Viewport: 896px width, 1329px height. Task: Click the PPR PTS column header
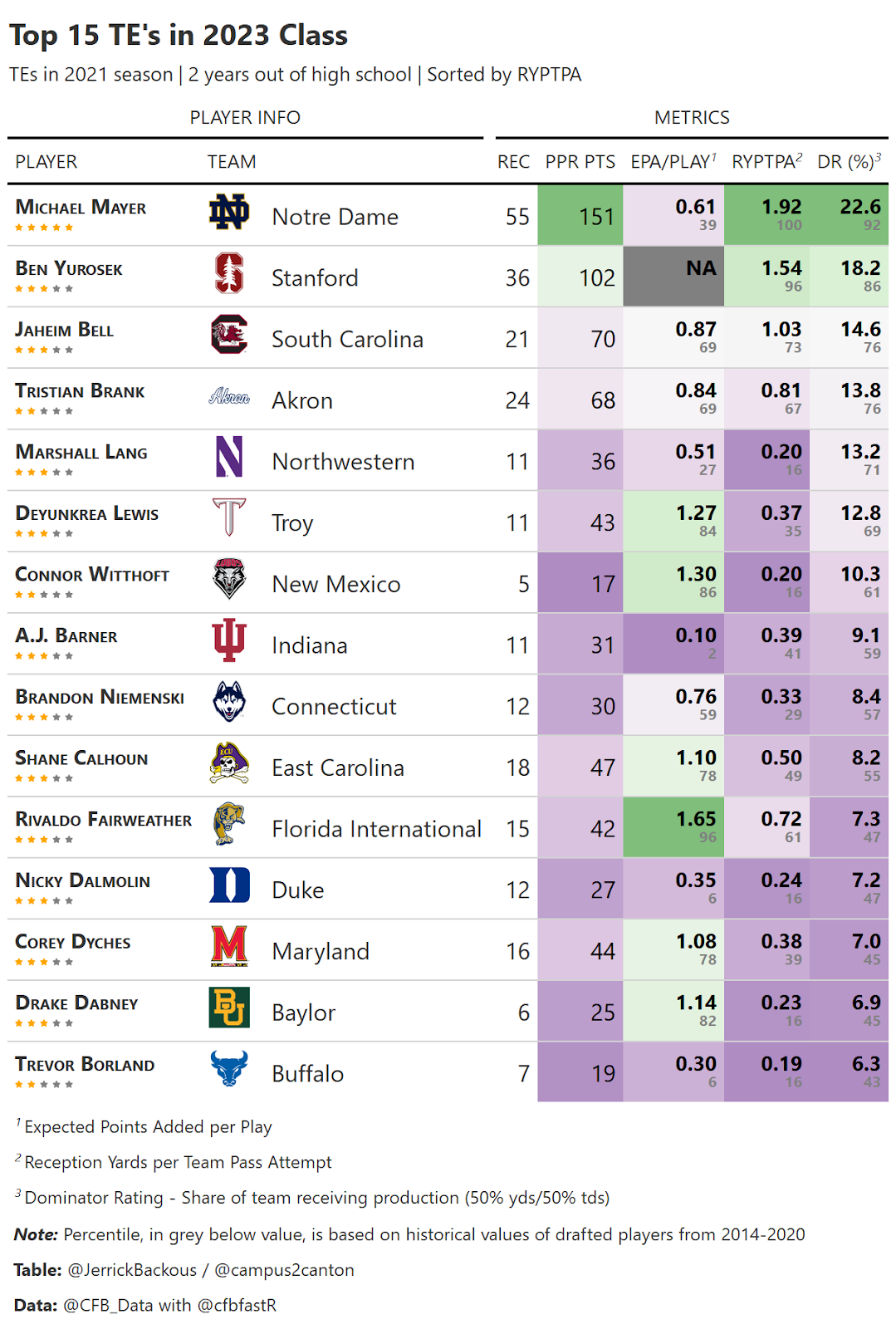pos(580,161)
